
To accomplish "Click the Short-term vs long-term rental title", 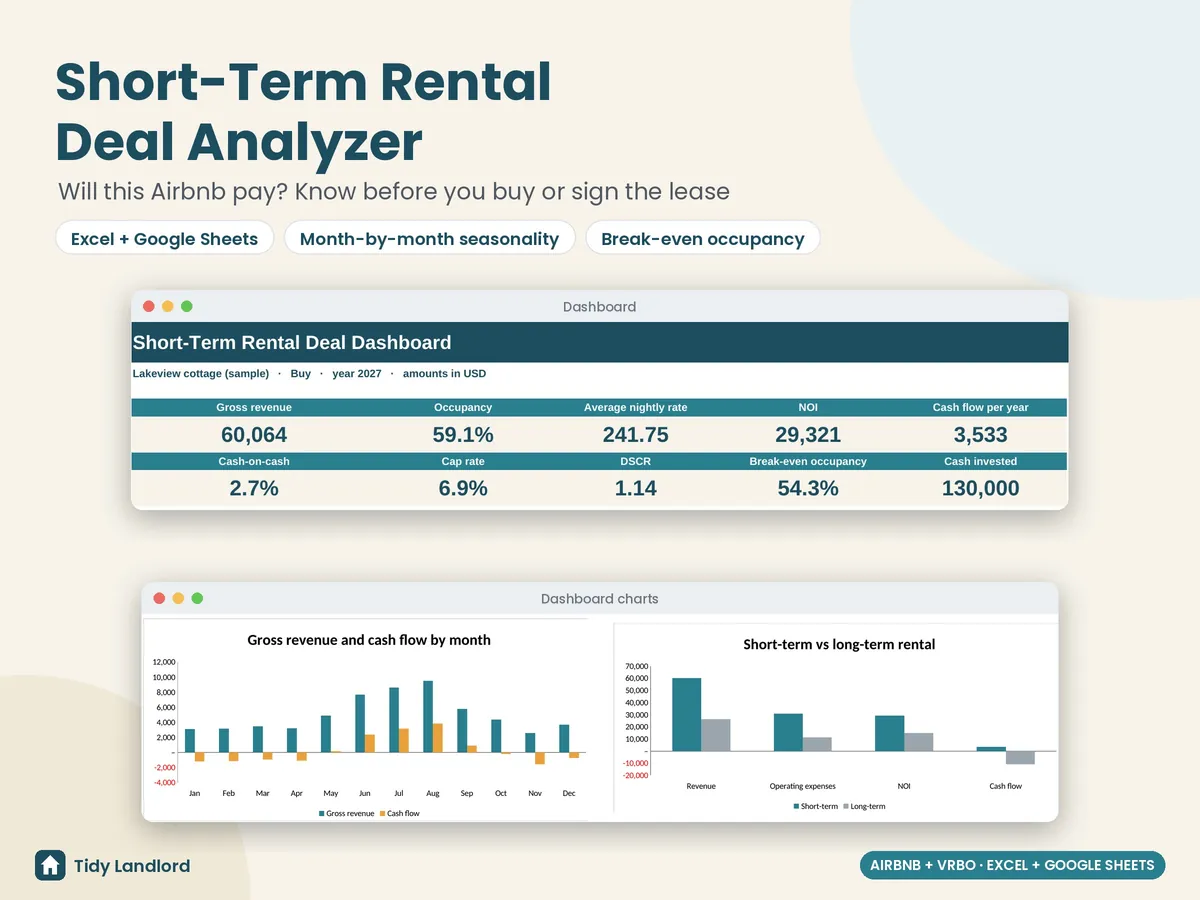I will [x=839, y=645].
